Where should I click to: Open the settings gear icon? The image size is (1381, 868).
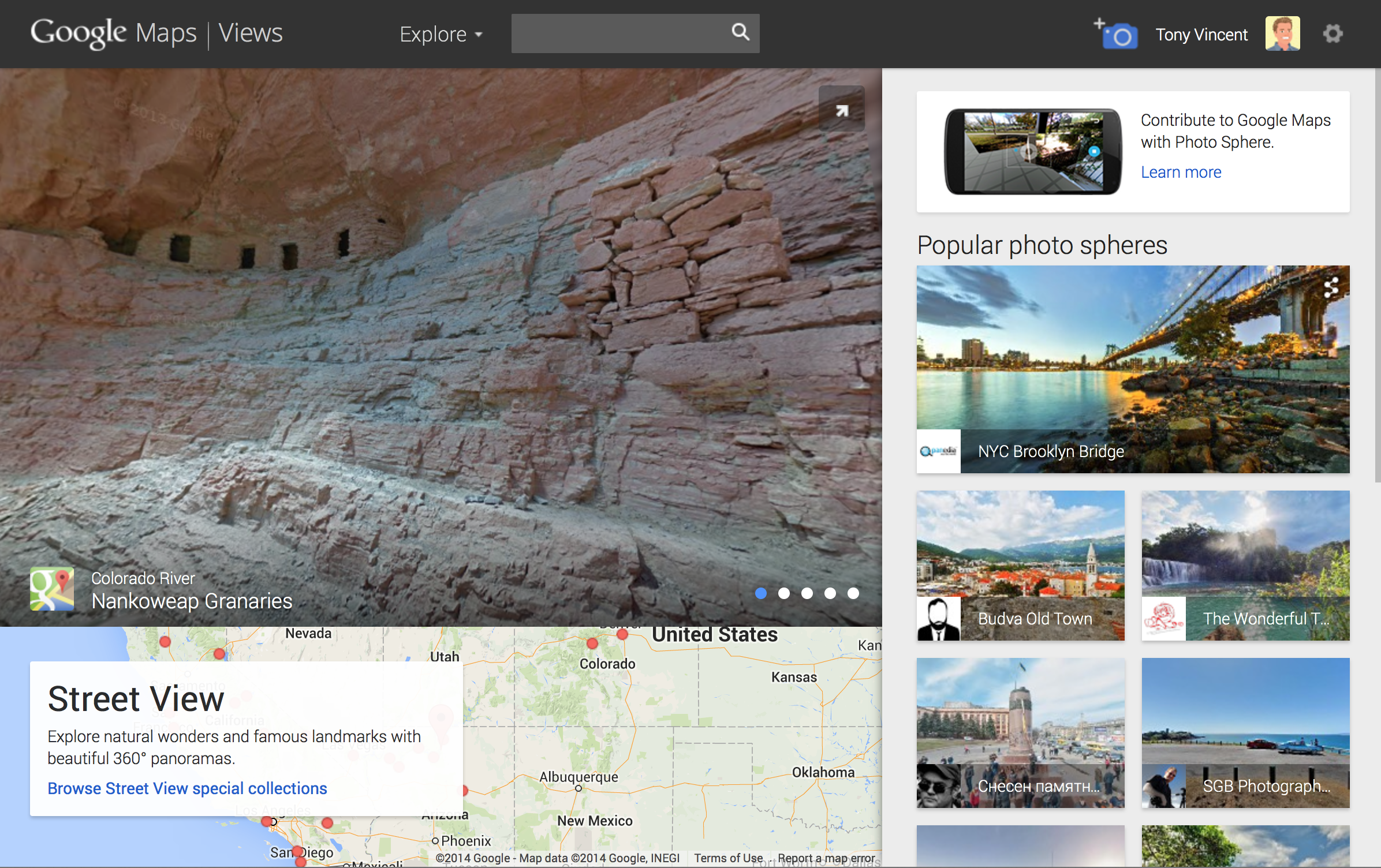point(1333,33)
